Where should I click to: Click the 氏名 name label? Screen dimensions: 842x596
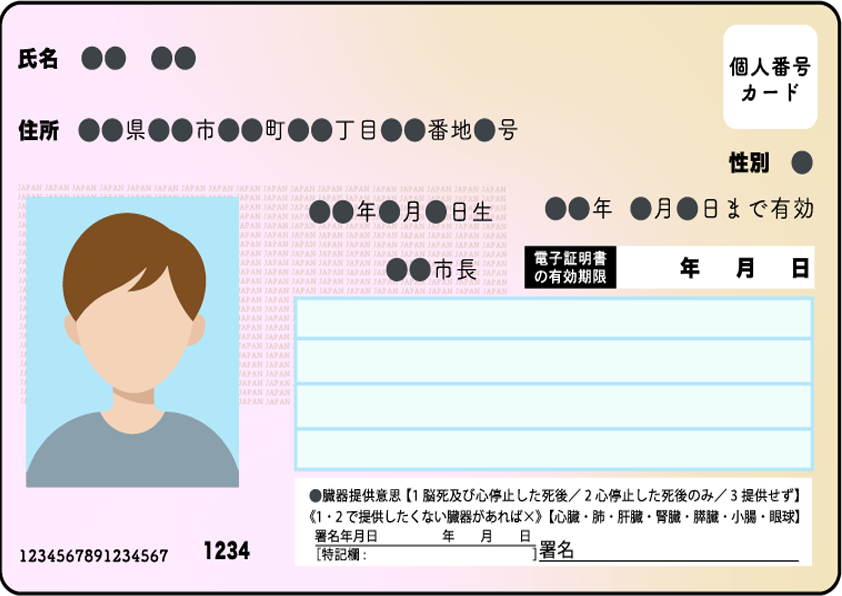[x=39, y=59]
